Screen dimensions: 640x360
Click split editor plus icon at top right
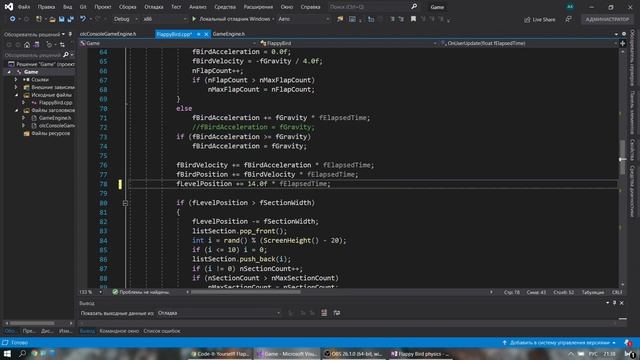click(622, 43)
